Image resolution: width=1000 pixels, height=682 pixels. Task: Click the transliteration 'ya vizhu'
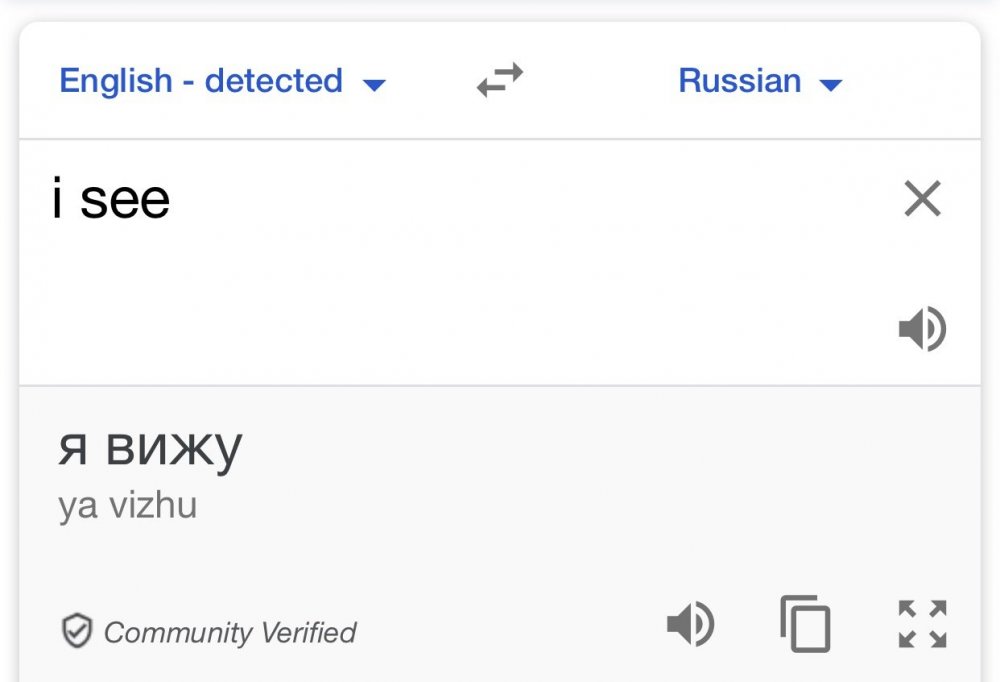[x=127, y=506]
